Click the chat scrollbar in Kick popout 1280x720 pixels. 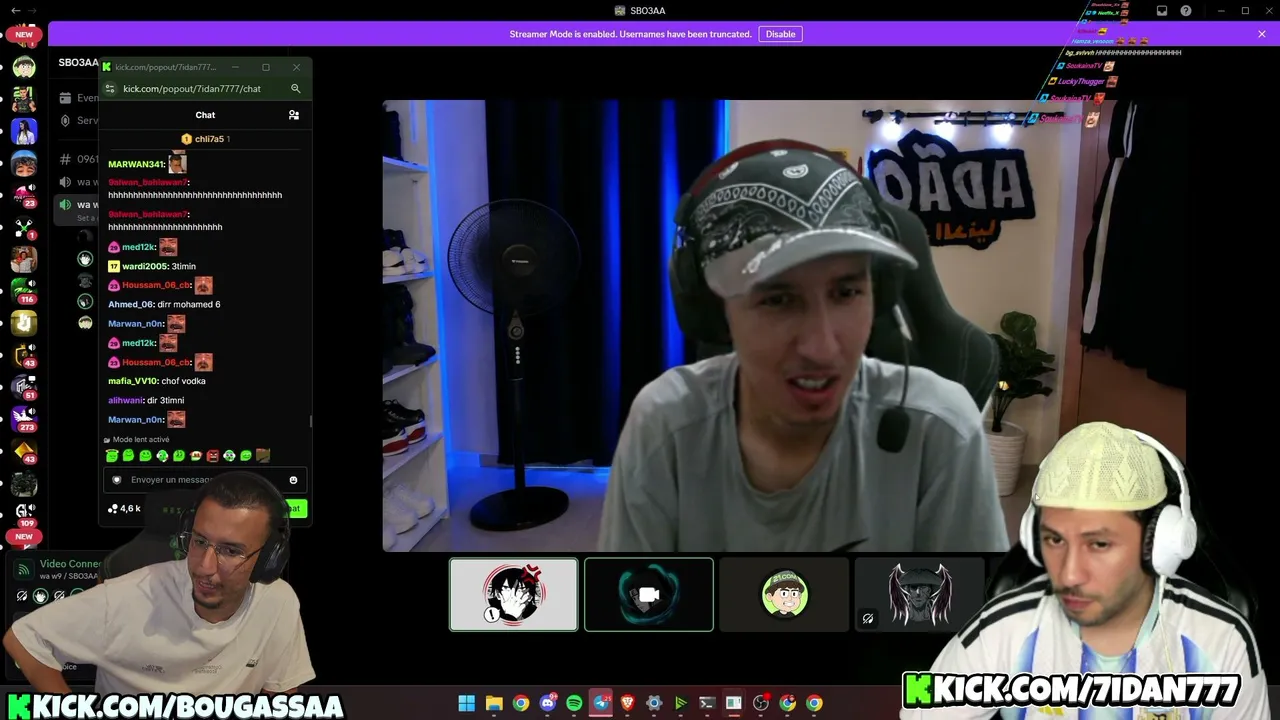tap(310, 422)
